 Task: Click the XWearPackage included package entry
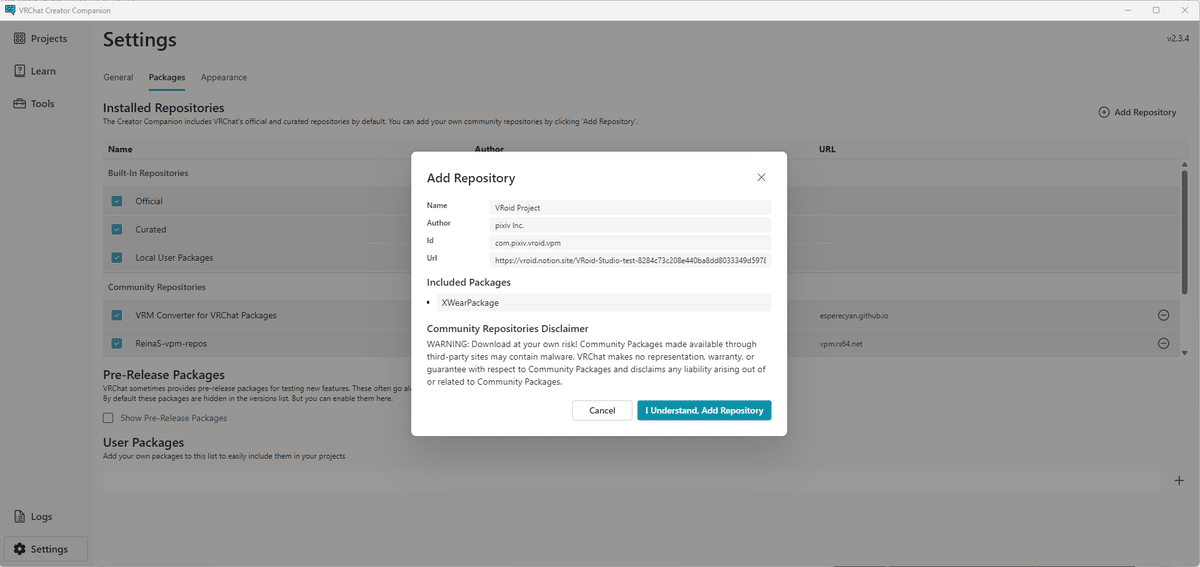coord(604,302)
